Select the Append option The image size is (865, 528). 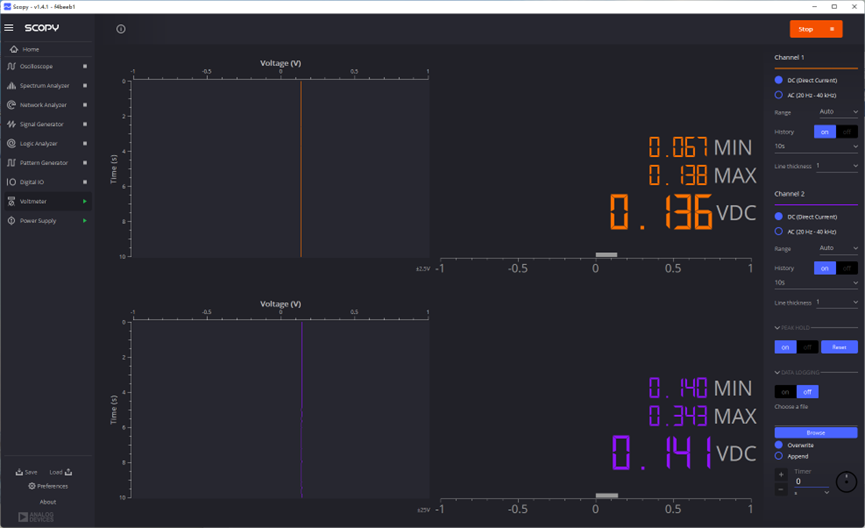778,456
